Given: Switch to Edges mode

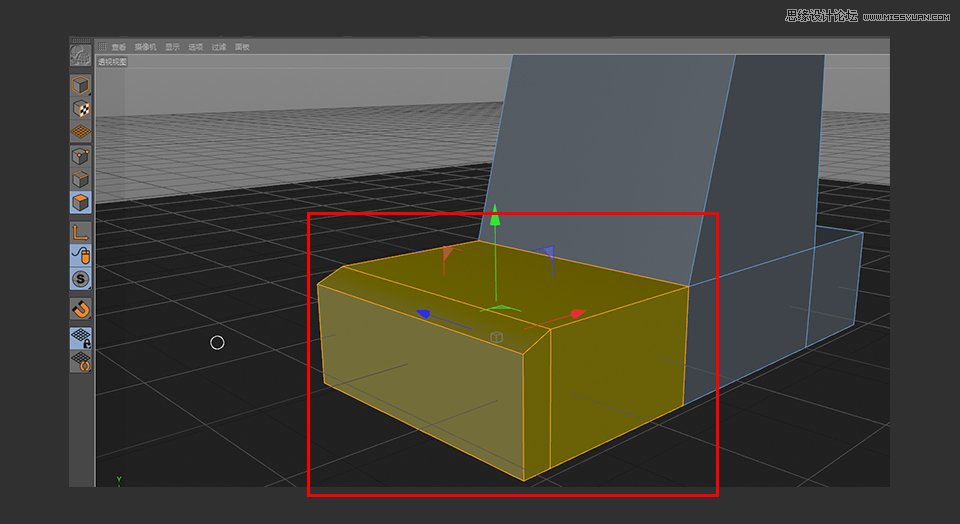Looking at the screenshot, I should pyautogui.click(x=80, y=179).
